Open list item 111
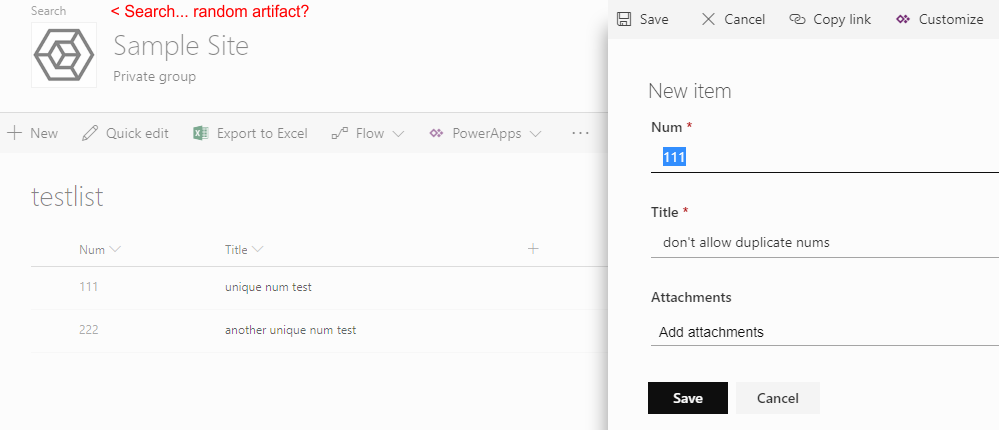 pyautogui.click(x=89, y=287)
